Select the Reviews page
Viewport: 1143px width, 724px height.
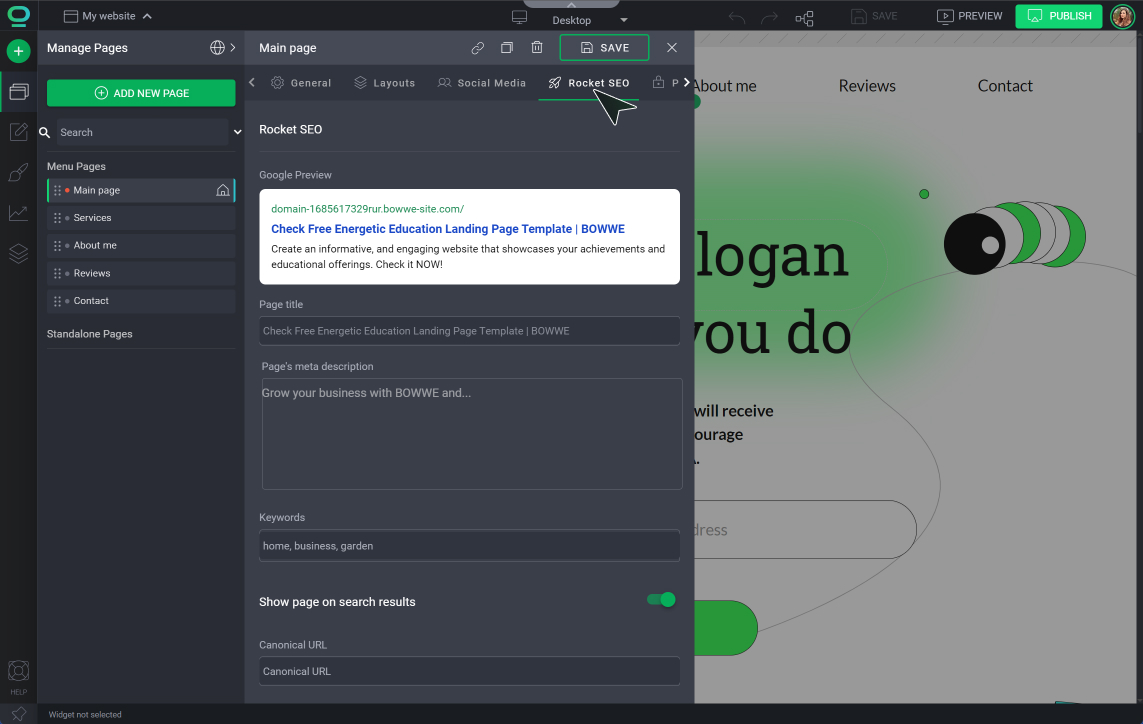click(x=141, y=273)
